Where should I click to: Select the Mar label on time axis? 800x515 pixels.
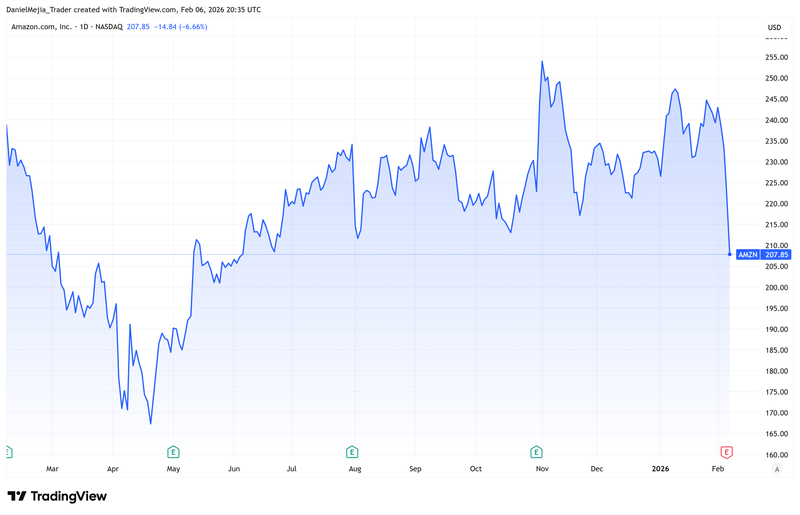point(52,468)
